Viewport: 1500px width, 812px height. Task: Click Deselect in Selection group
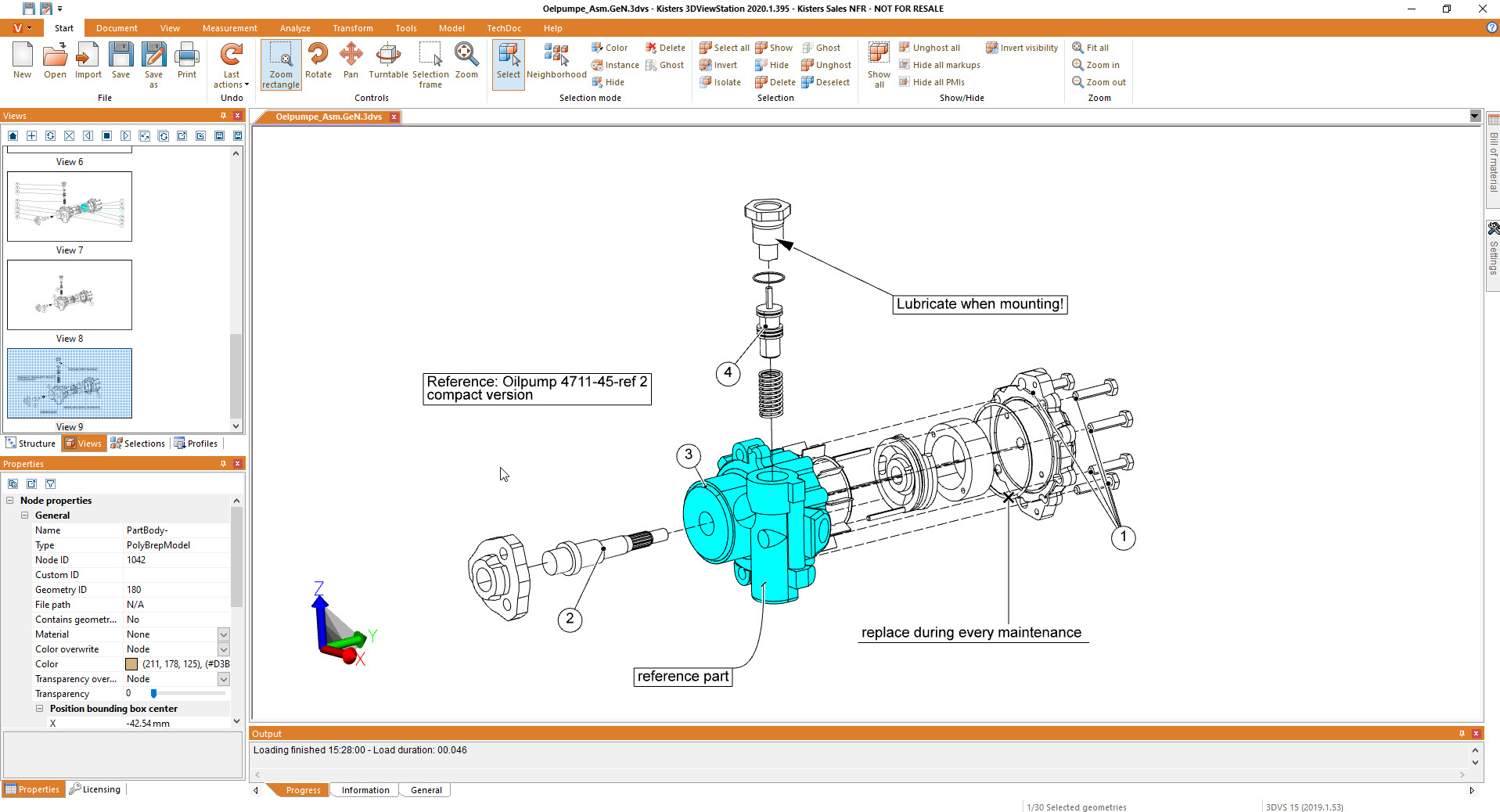[825, 82]
